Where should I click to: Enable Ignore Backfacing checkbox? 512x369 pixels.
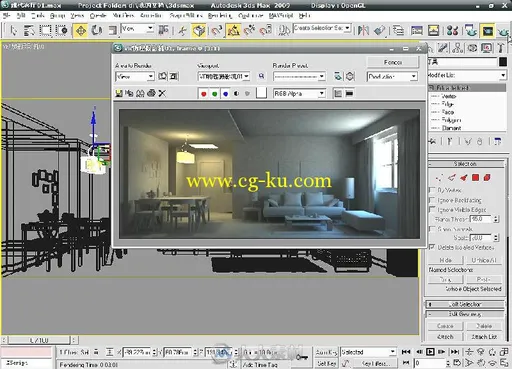click(433, 200)
